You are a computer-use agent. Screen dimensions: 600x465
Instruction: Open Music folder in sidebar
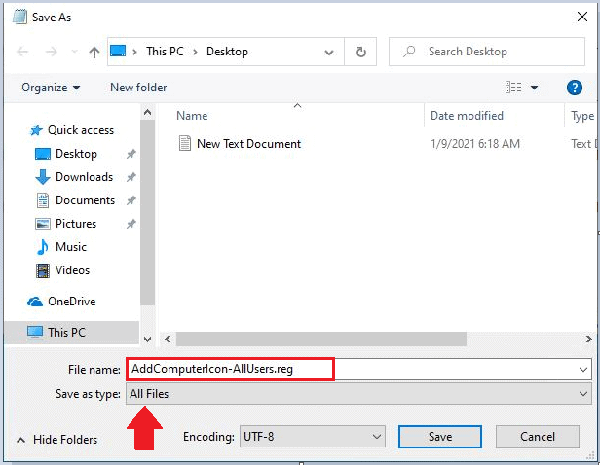pyautogui.click(x=70, y=247)
